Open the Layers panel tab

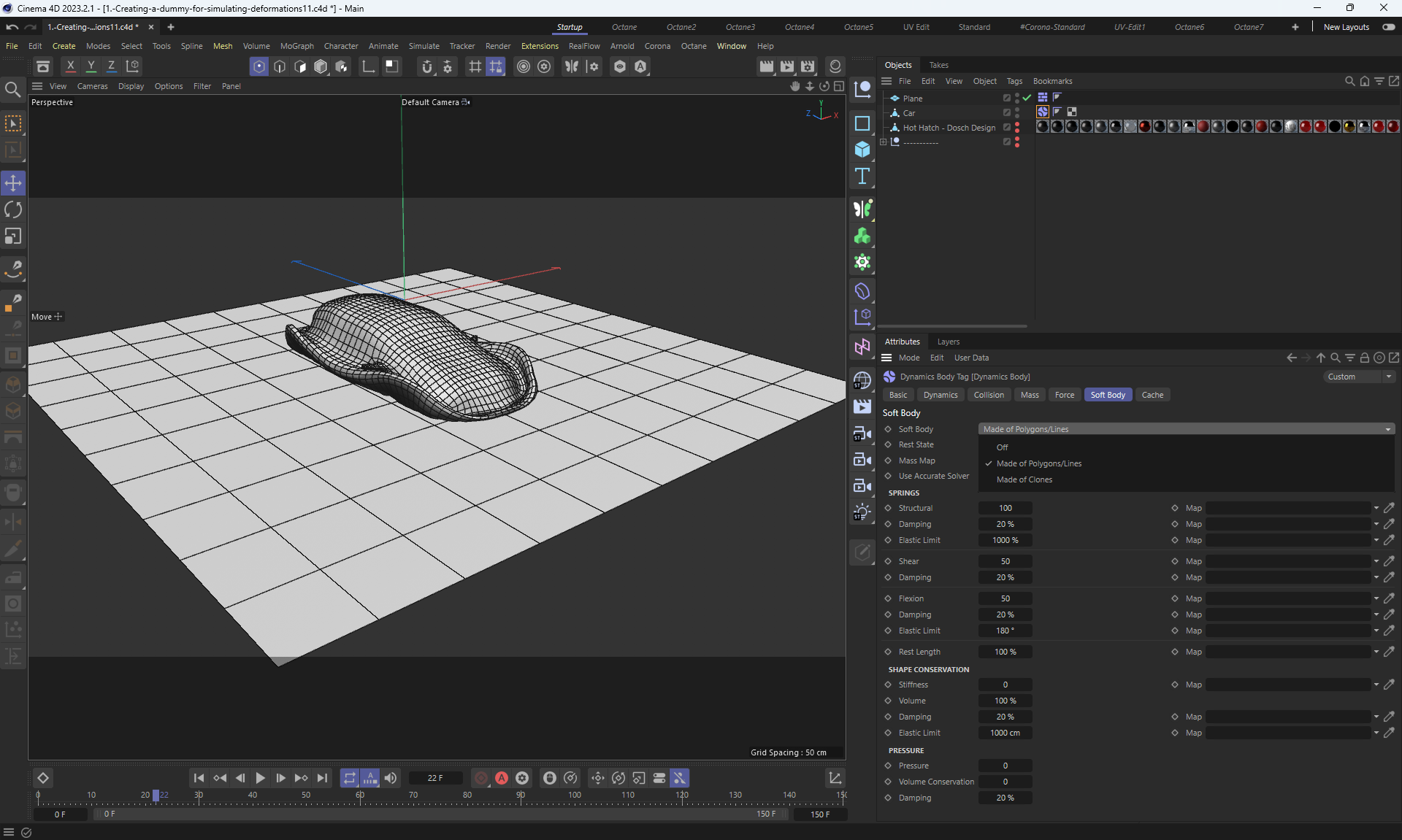point(948,342)
